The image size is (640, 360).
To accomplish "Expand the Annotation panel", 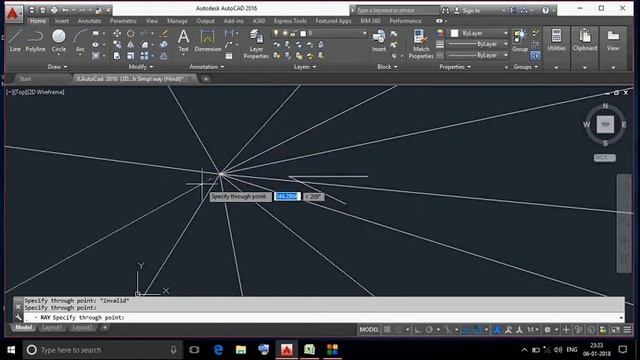I will point(207,67).
